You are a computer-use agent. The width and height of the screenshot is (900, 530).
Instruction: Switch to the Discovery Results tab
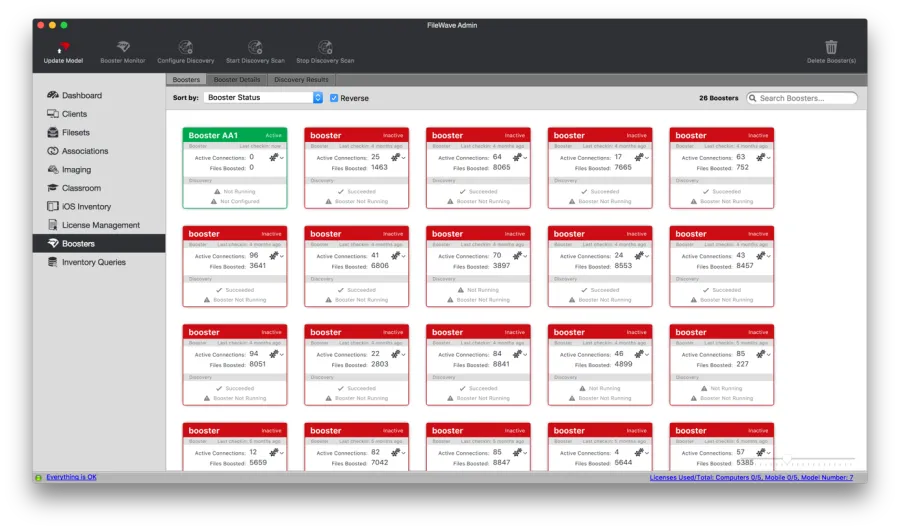pyautogui.click(x=301, y=79)
